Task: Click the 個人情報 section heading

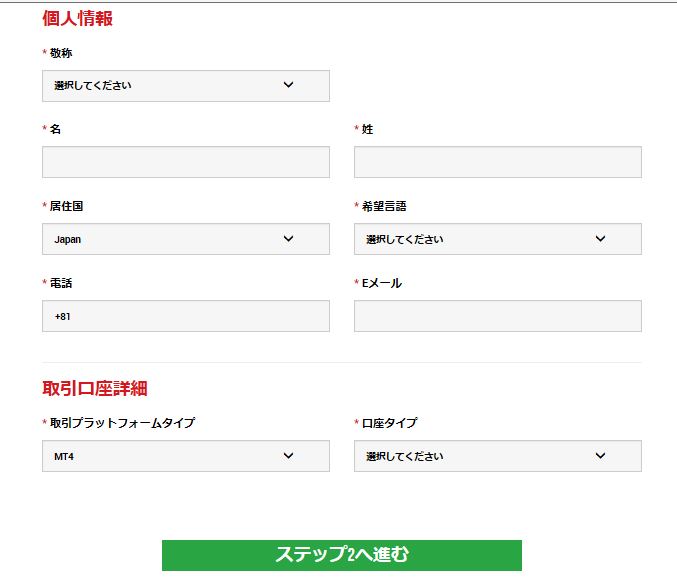Action: pos(77,19)
